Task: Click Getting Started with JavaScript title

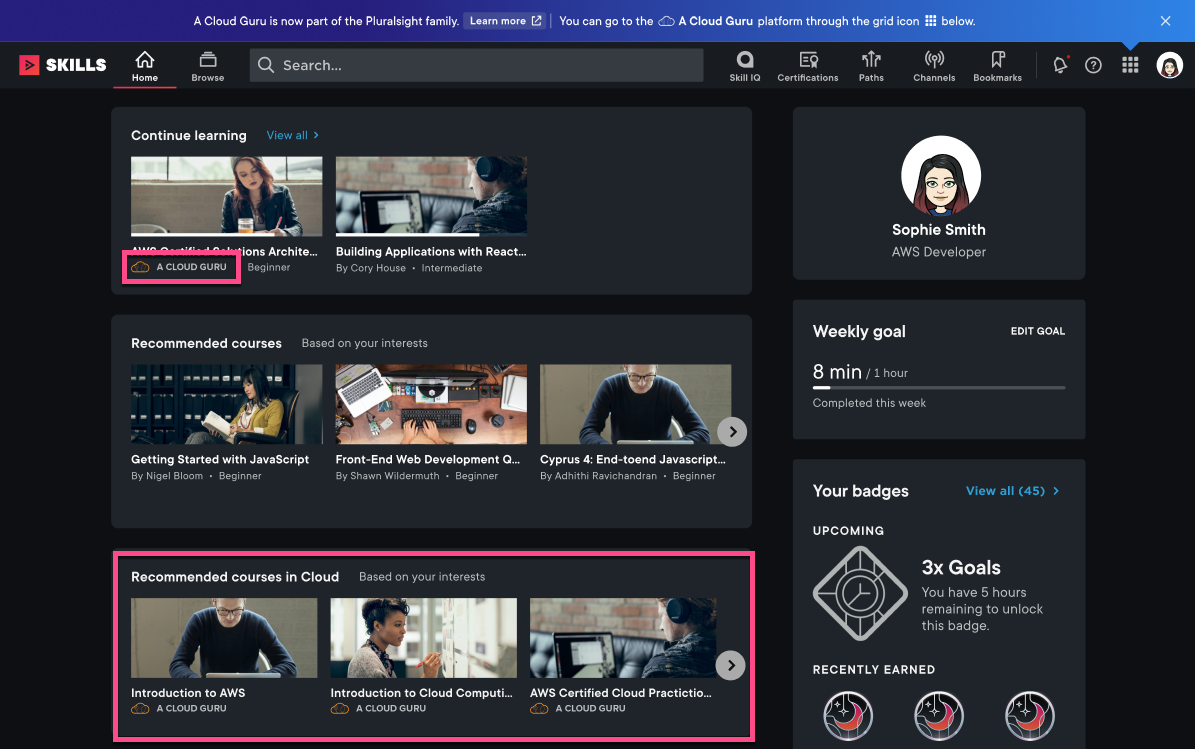Action: 219,459
